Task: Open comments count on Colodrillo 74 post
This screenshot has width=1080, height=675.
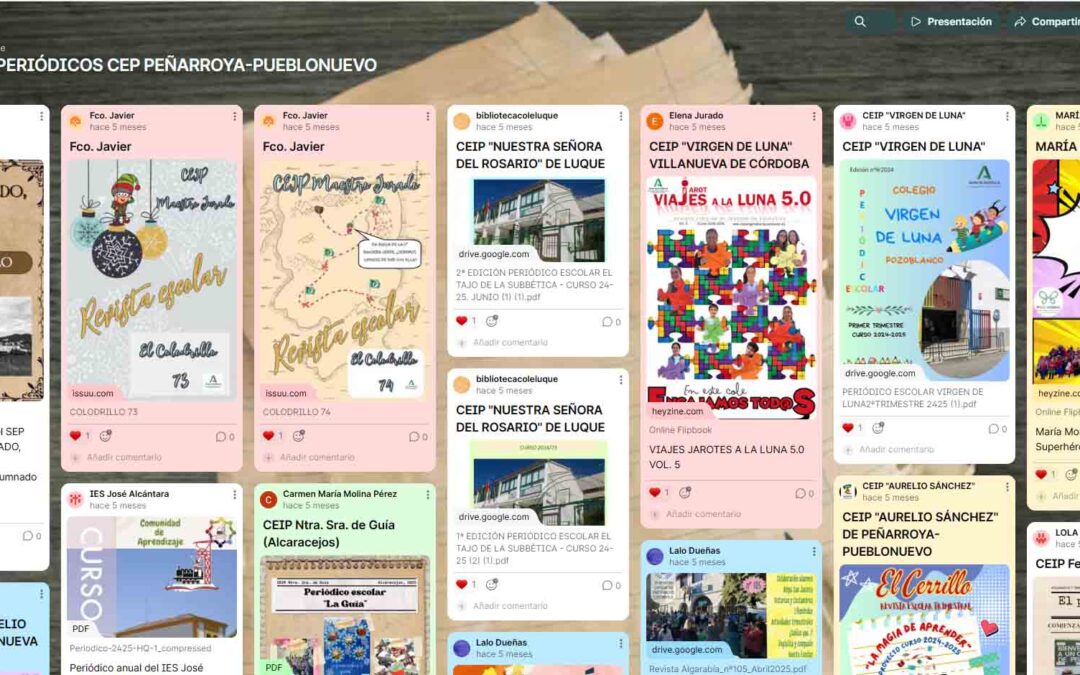Action: point(417,437)
